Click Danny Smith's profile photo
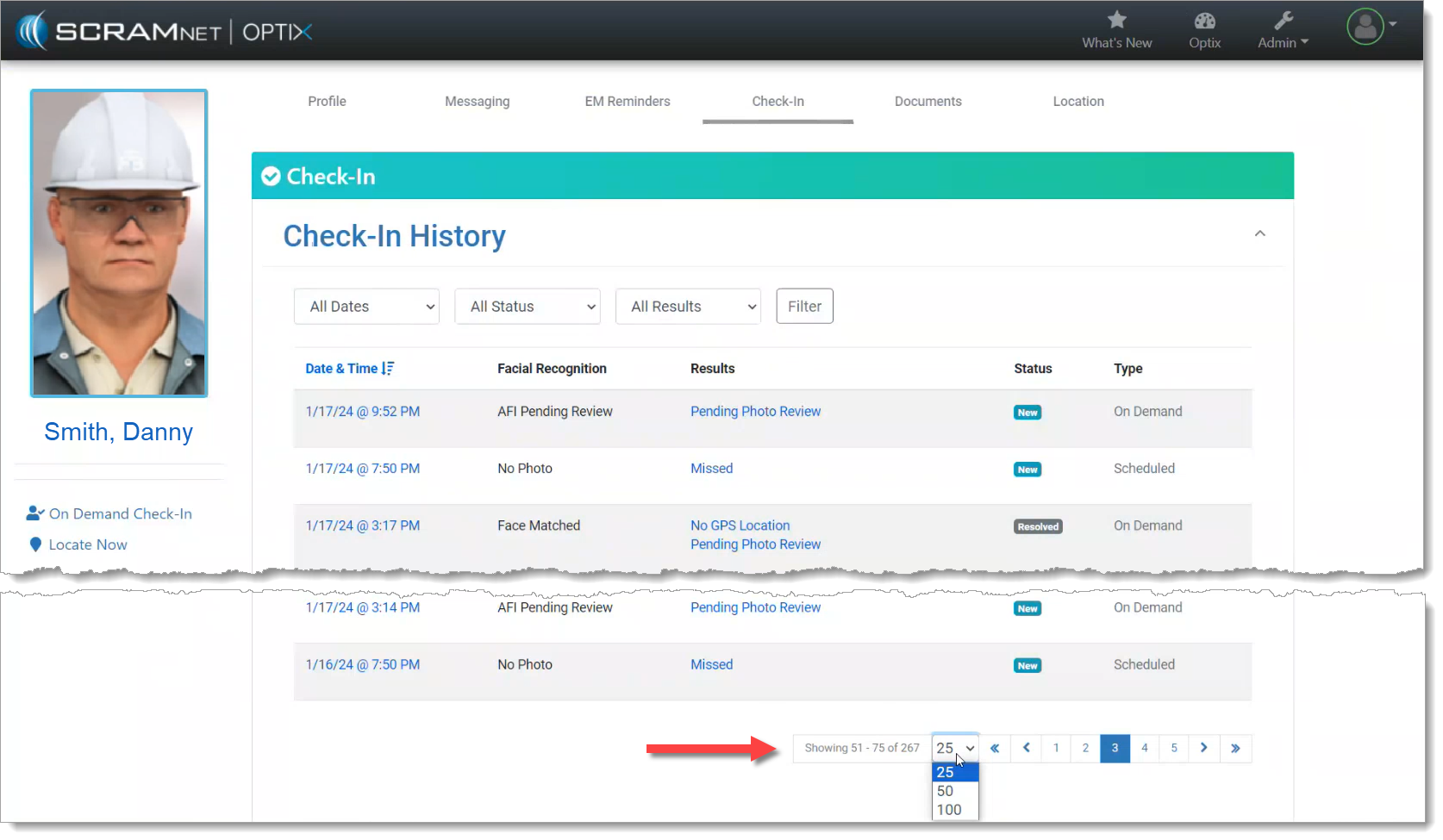Viewport: 1443px width, 840px height. (x=119, y=243)
